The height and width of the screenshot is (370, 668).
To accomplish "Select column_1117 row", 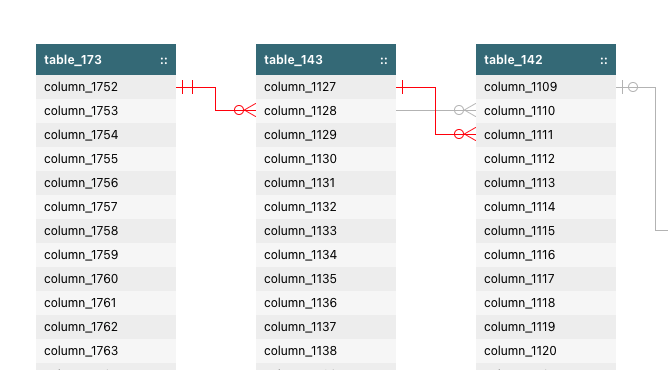I will (546, 279).
